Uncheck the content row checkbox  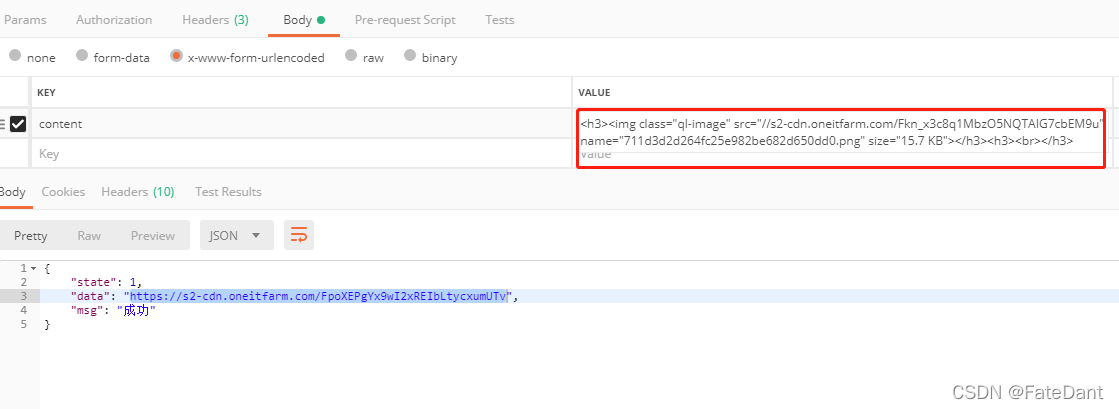(x=18, y=124)
